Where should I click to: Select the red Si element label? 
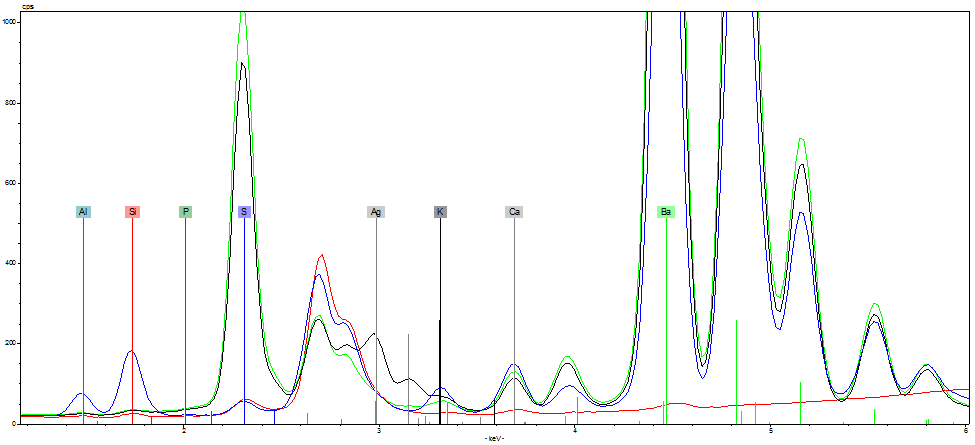(x=132, y=212)
